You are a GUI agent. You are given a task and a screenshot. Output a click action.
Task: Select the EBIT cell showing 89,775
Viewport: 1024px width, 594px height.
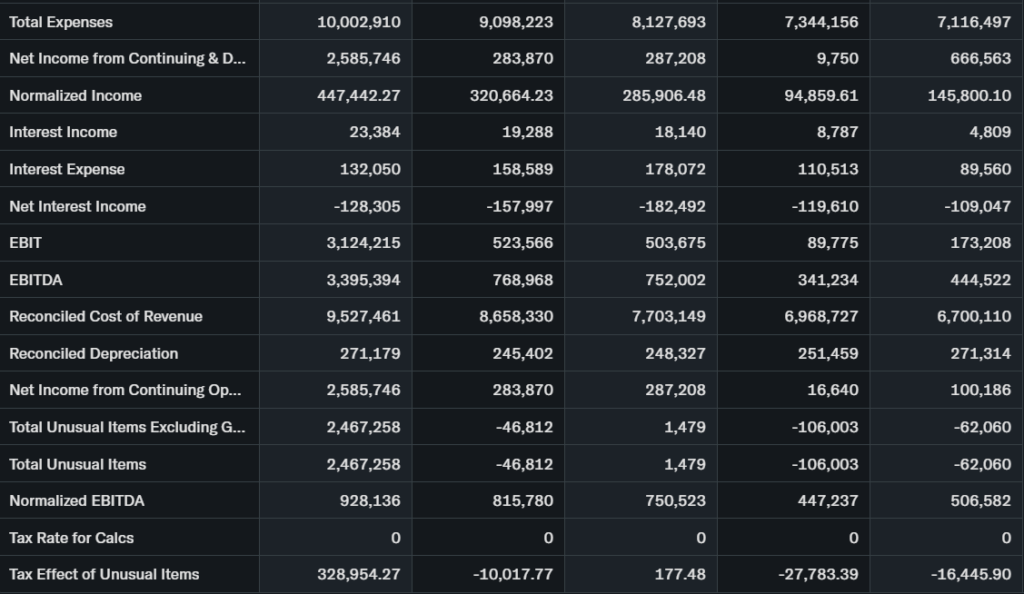[832, 243]
